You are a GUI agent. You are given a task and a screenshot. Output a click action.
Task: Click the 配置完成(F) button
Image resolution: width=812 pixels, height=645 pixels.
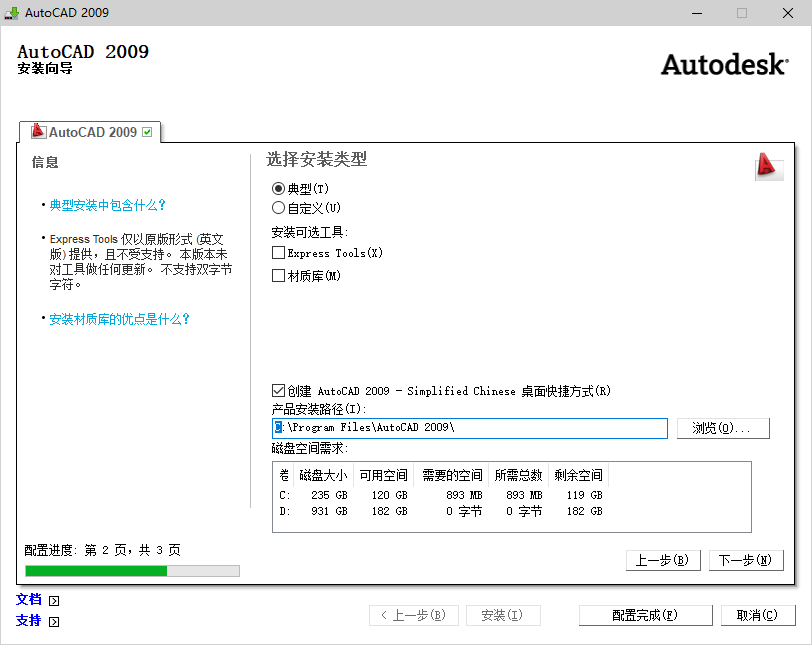(645, 614)
